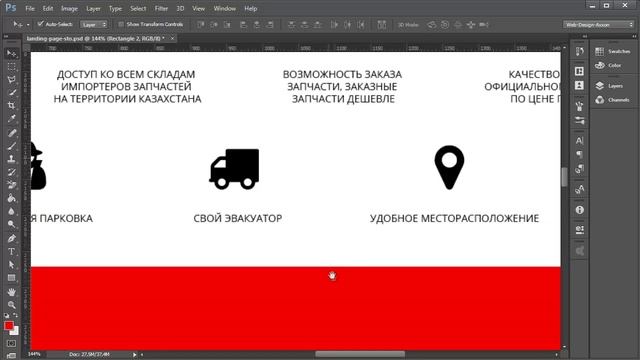
Task: Open the Paragraph panel icon
Action: (x=579, y=154)
